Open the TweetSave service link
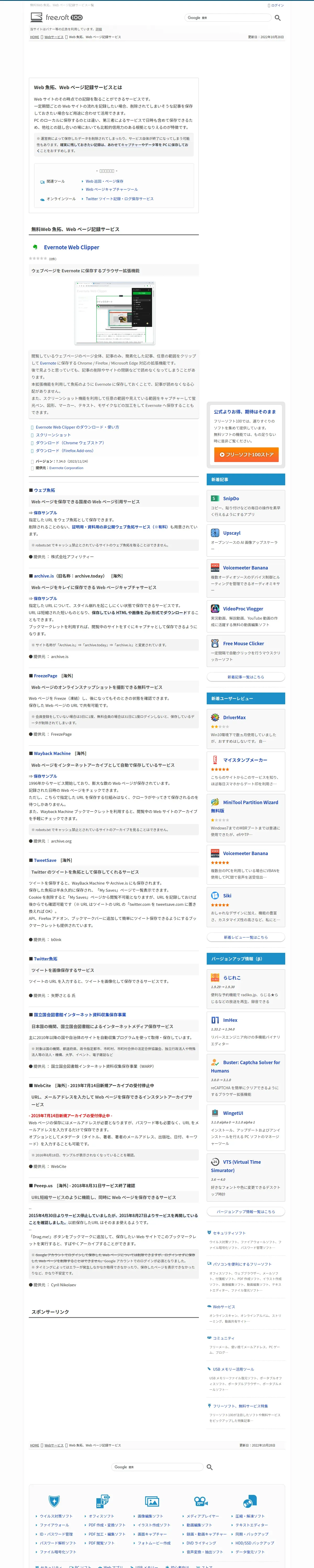 pos(45,861)
